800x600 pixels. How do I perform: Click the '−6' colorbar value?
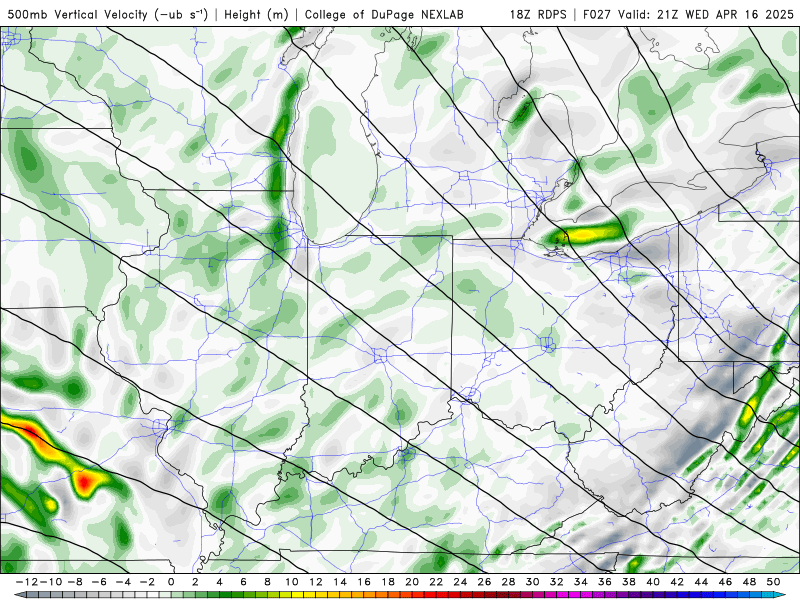click(x=98, y=582)
